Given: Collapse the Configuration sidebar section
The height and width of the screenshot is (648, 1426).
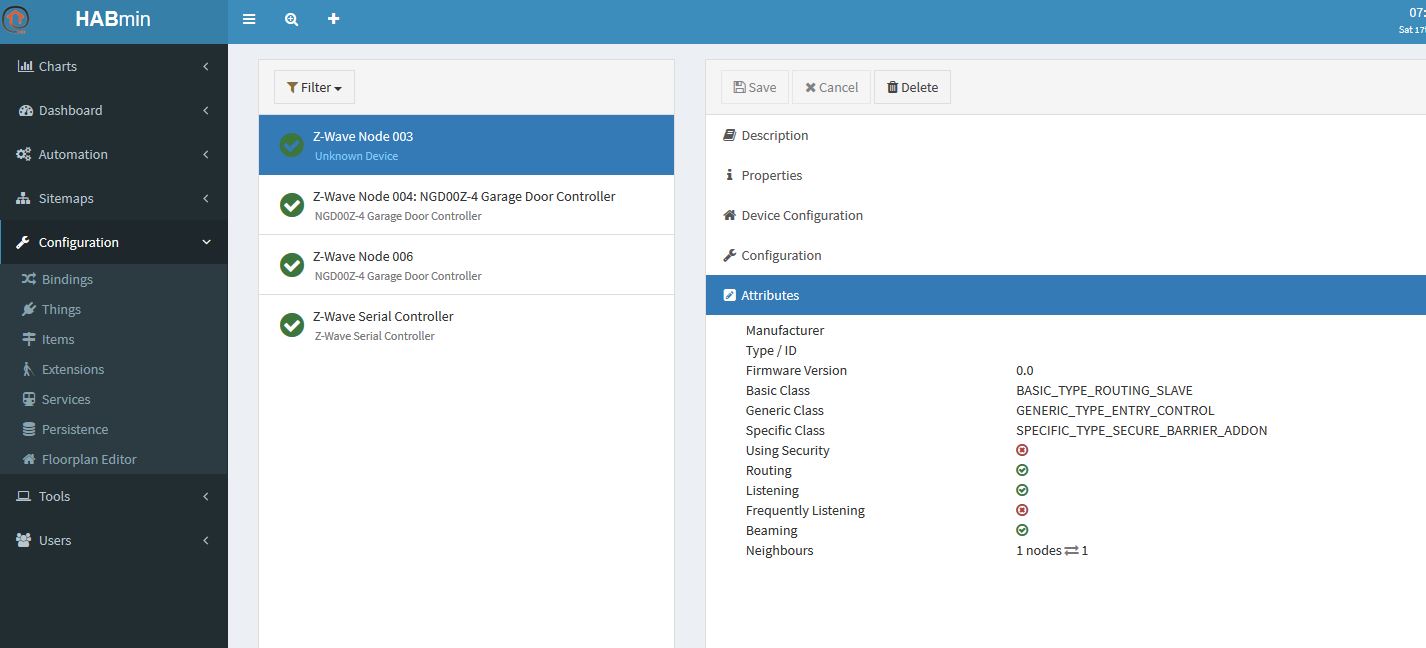Looking at the screenshot, I should [113, 242].
